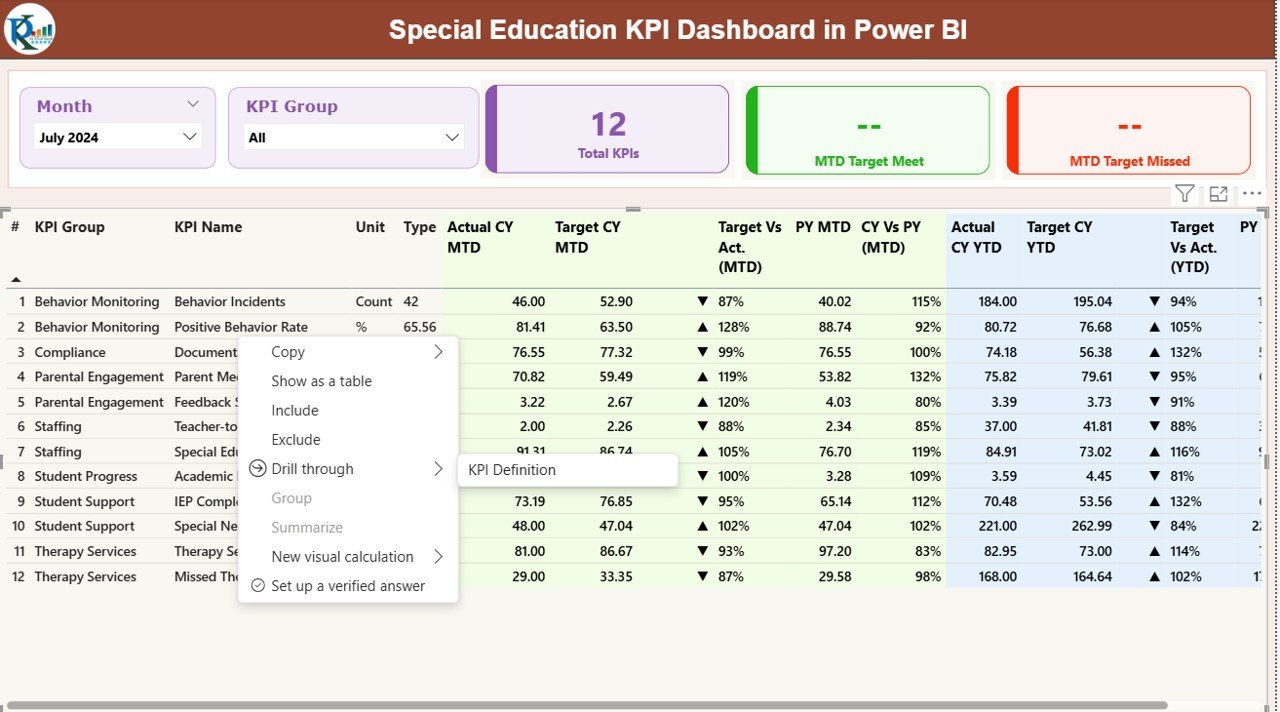Click the down triangle indicator in the Behavior Incidents row
Screen dimensions: 1280x712
[702, 302]
